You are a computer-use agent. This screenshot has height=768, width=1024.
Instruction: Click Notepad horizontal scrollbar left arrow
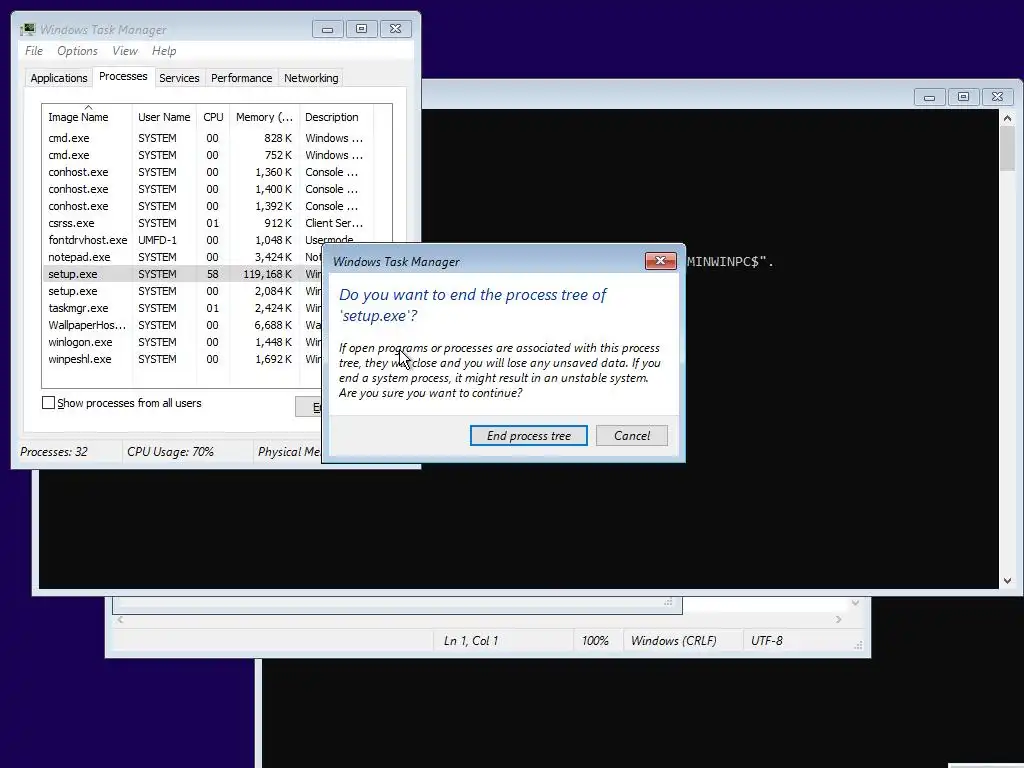coord(120,619)
